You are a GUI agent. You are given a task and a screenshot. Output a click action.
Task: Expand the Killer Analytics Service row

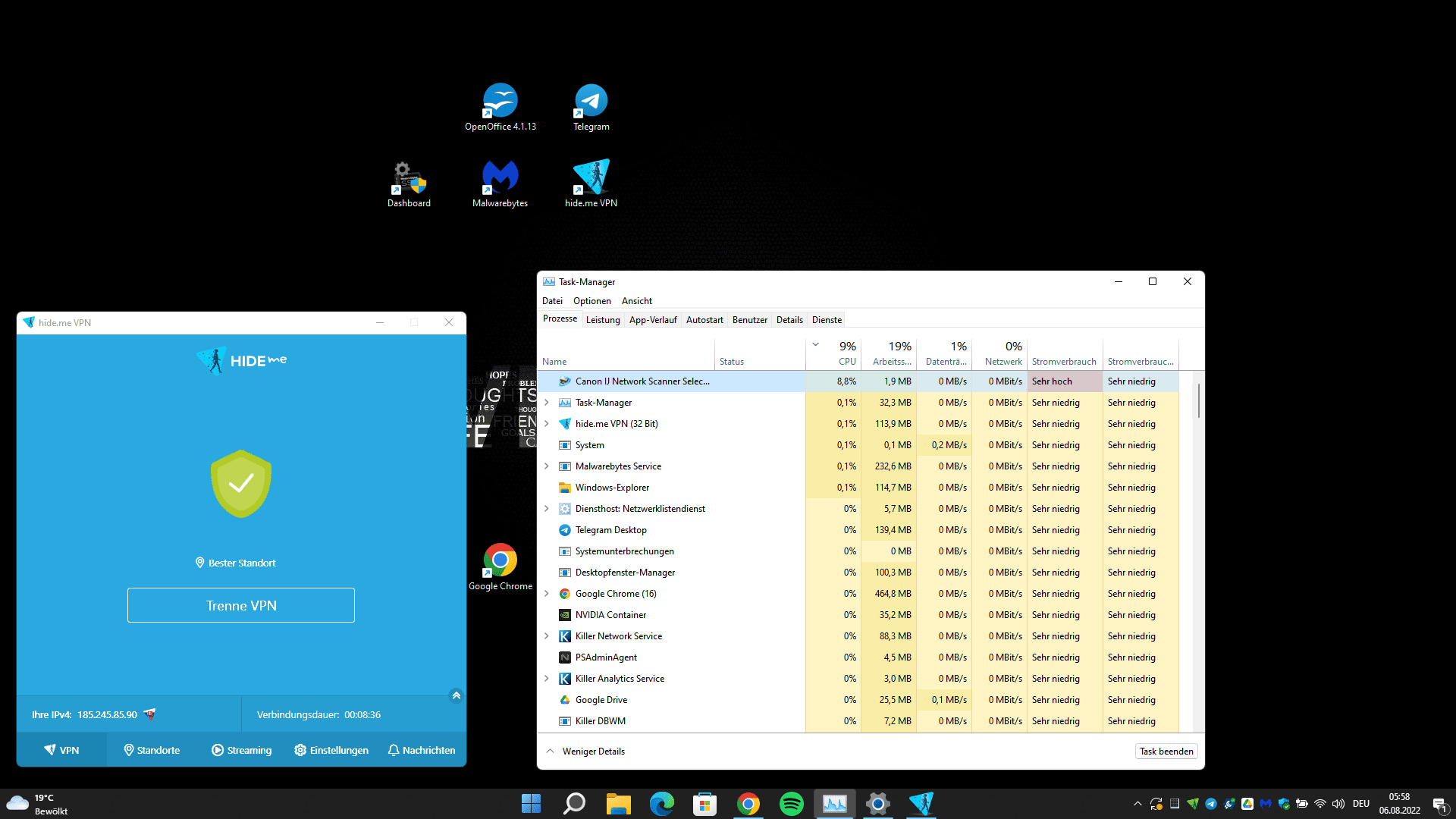pyautogui.click(x=547, y=679)
